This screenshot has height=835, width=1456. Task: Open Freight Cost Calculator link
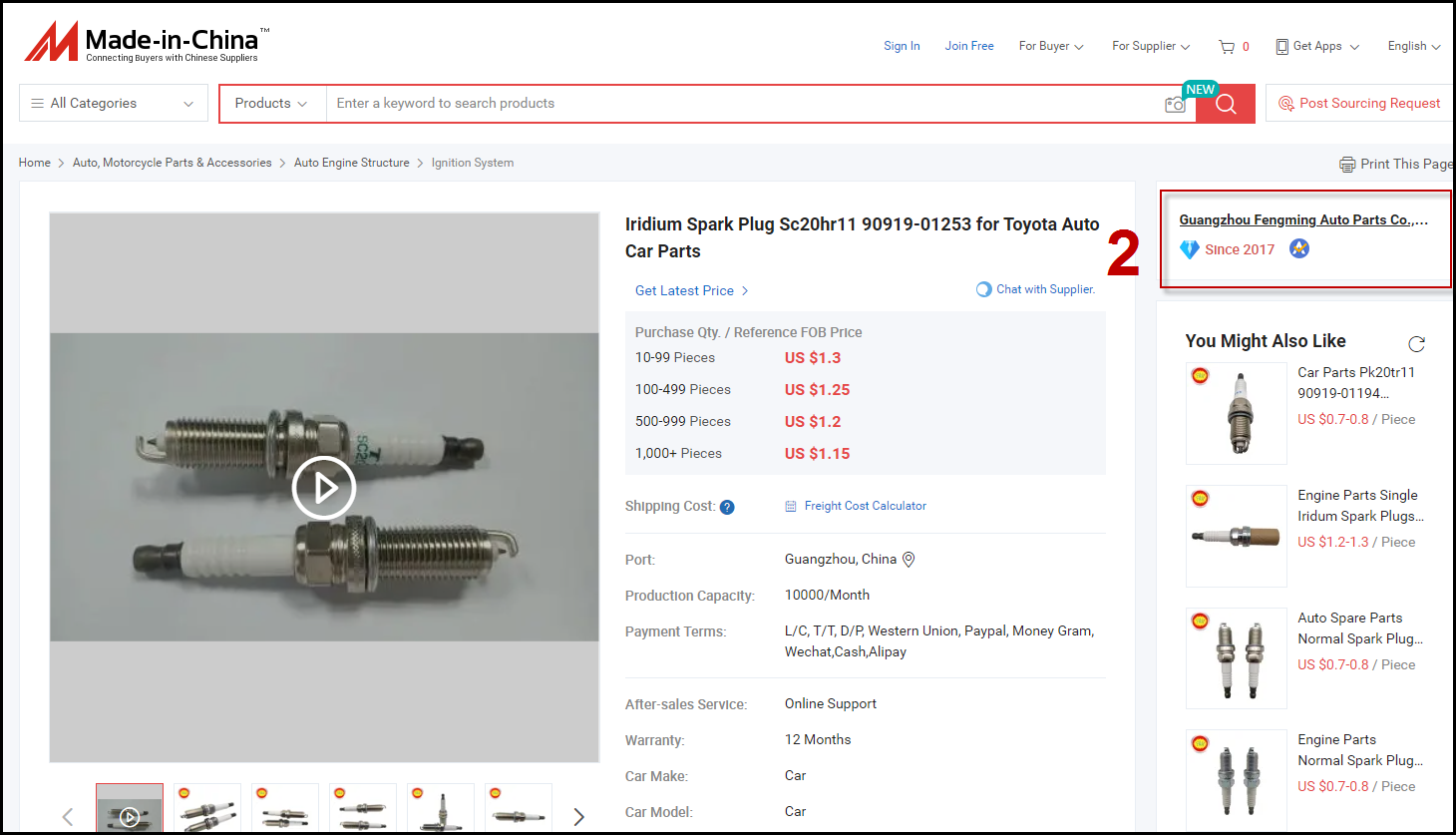tap(866, 507)
